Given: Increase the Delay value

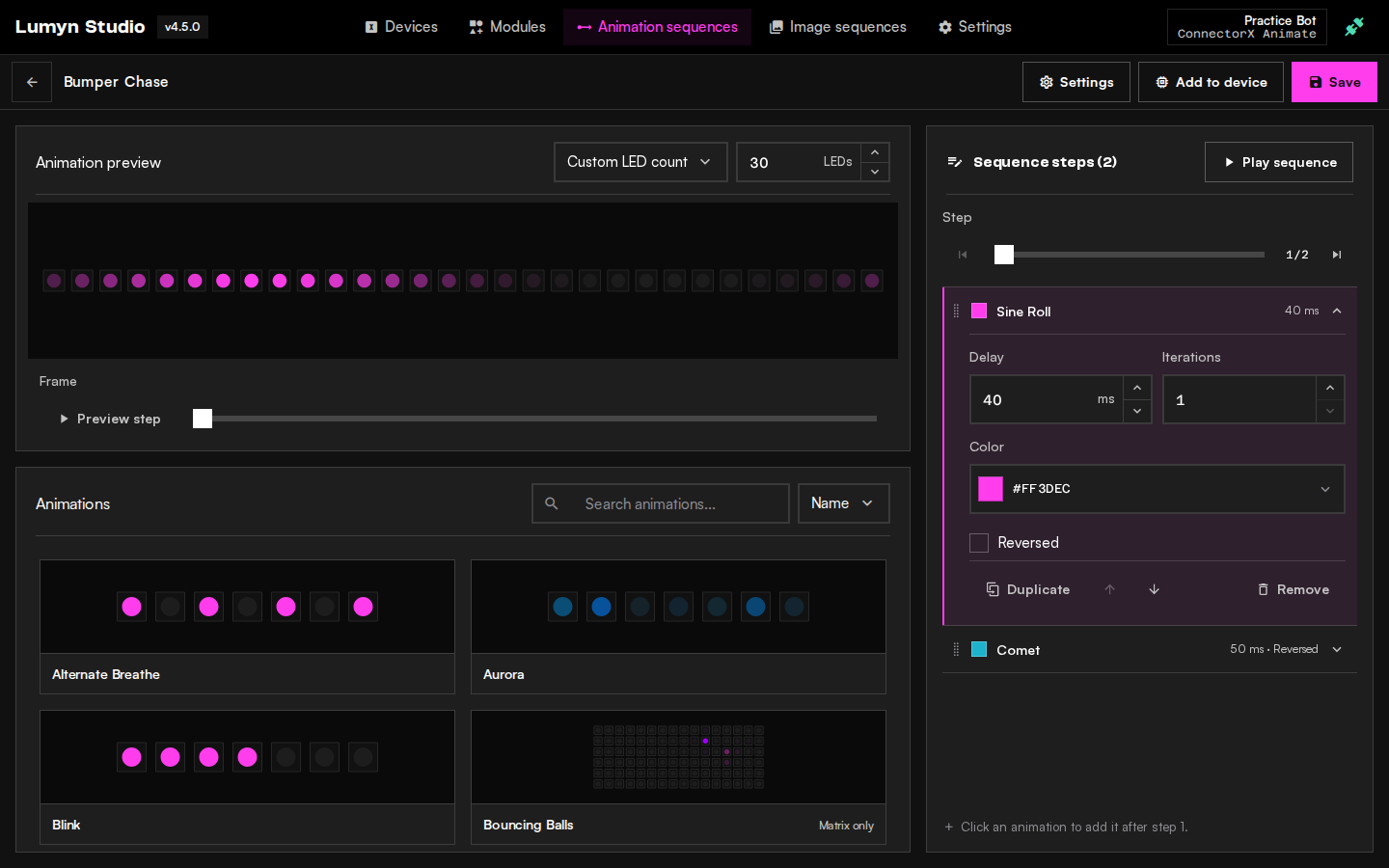Looking at the screenshot, I should 1137,388.
